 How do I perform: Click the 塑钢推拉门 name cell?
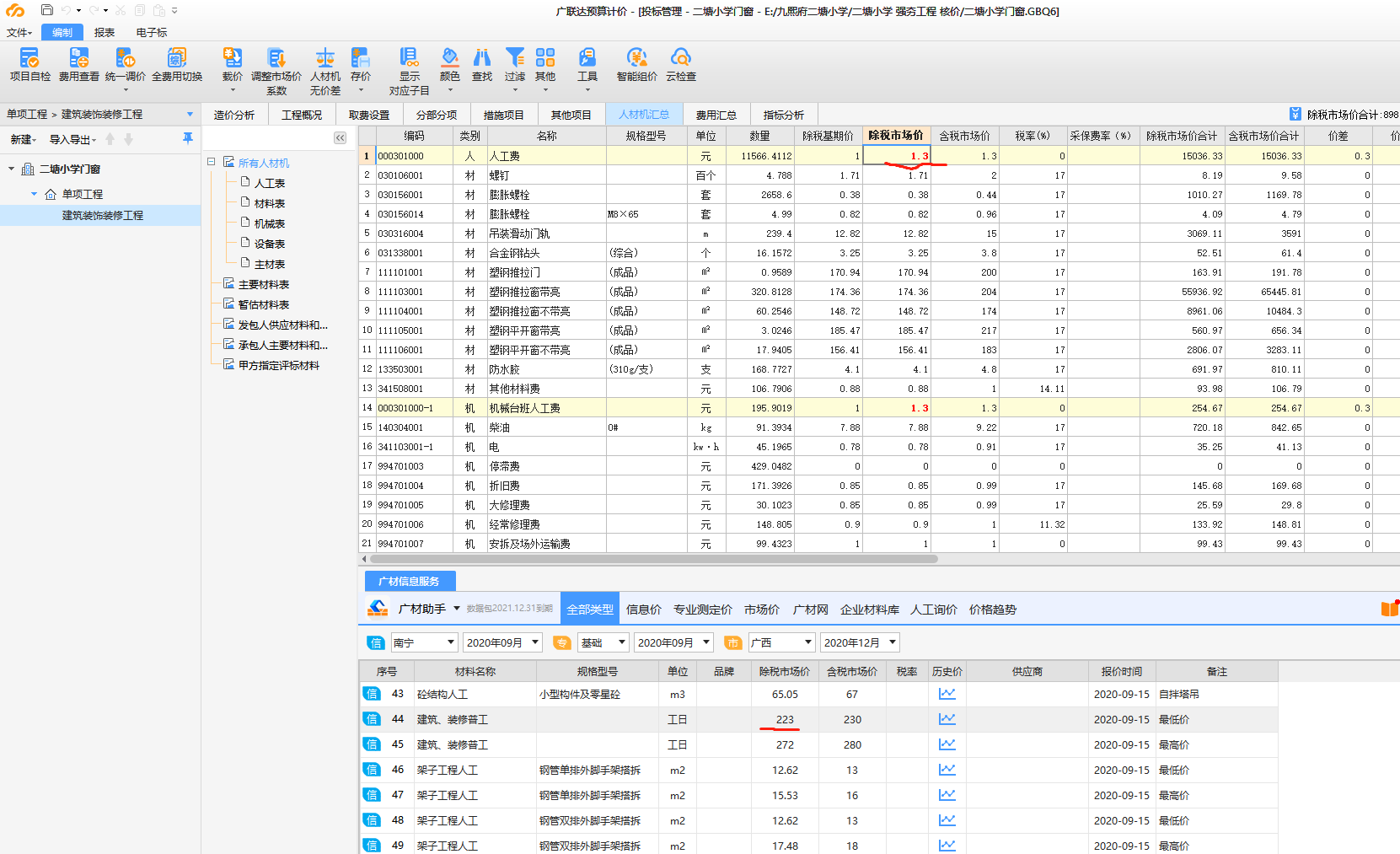tap(546, 272)
